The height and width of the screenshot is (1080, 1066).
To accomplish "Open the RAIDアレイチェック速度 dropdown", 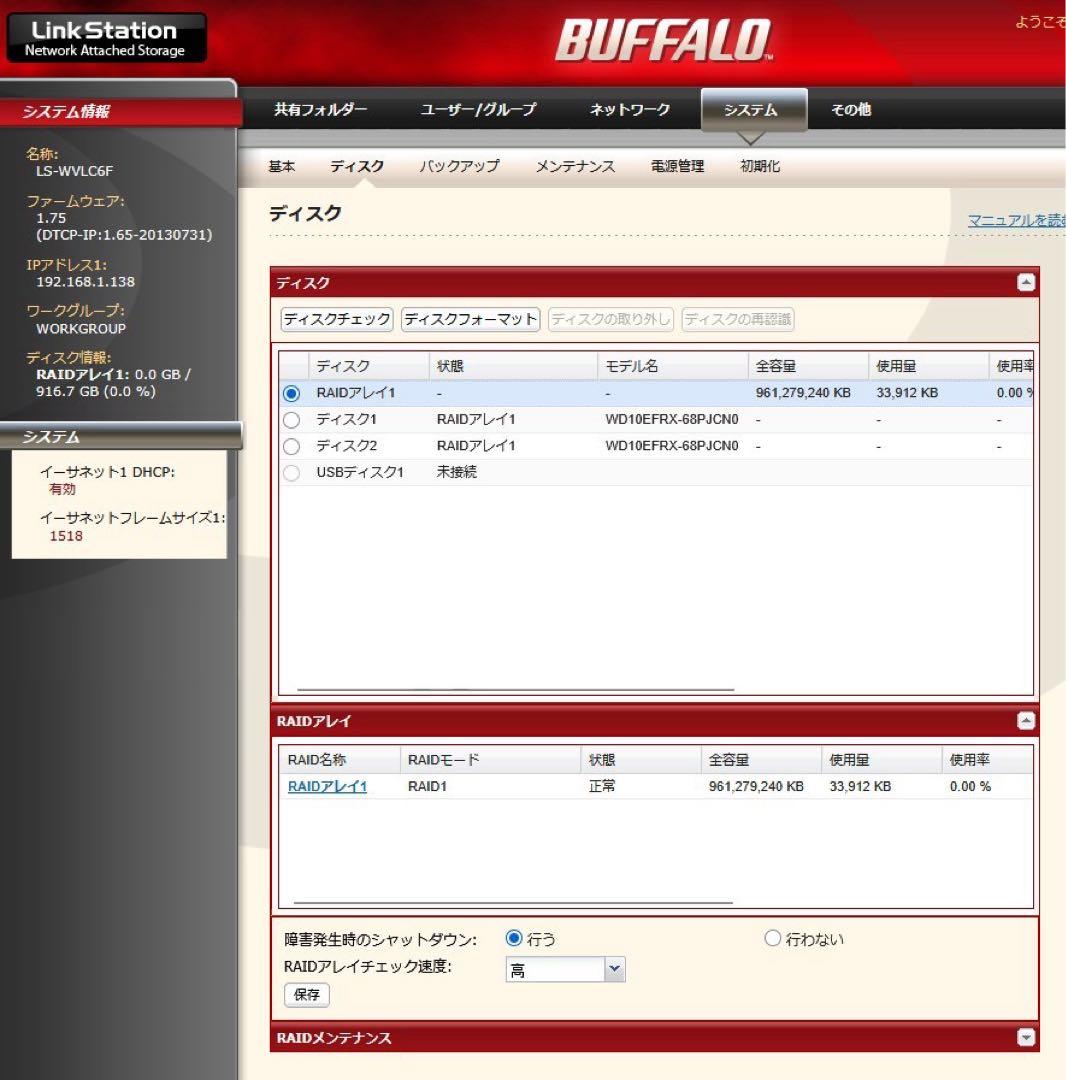I will pyautogui.click(x=615, y=969).
